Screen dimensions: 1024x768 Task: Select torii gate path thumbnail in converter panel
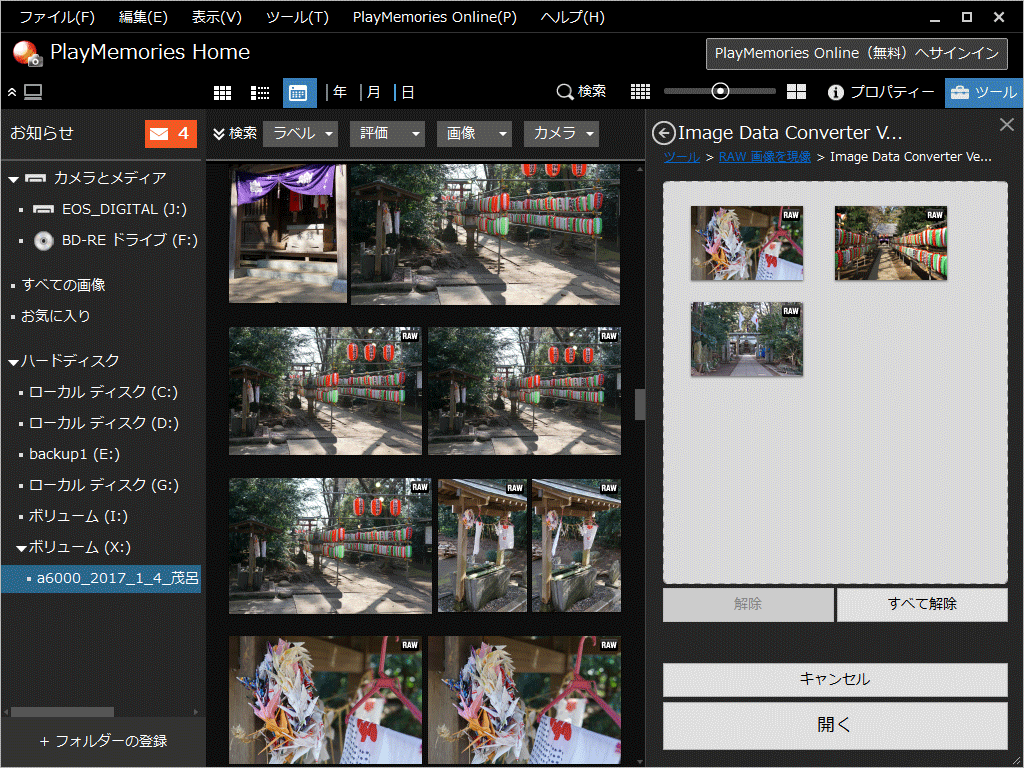click(747, 339)
